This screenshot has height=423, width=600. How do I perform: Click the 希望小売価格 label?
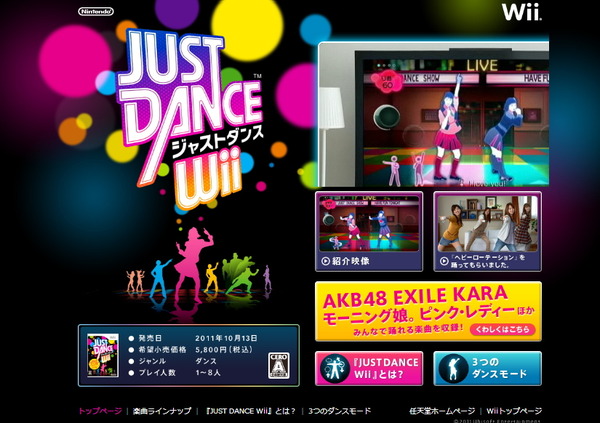[162, 350]
